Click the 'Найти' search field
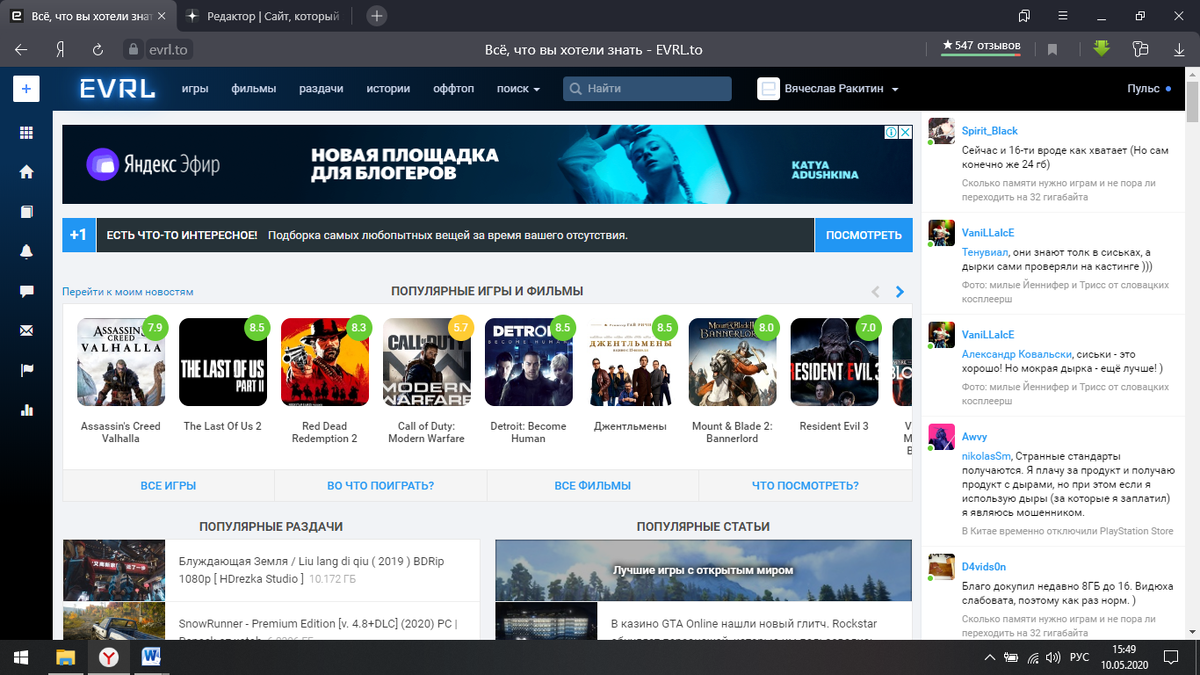The height and width of the screenshot is (675, 1200). point(647,89)
